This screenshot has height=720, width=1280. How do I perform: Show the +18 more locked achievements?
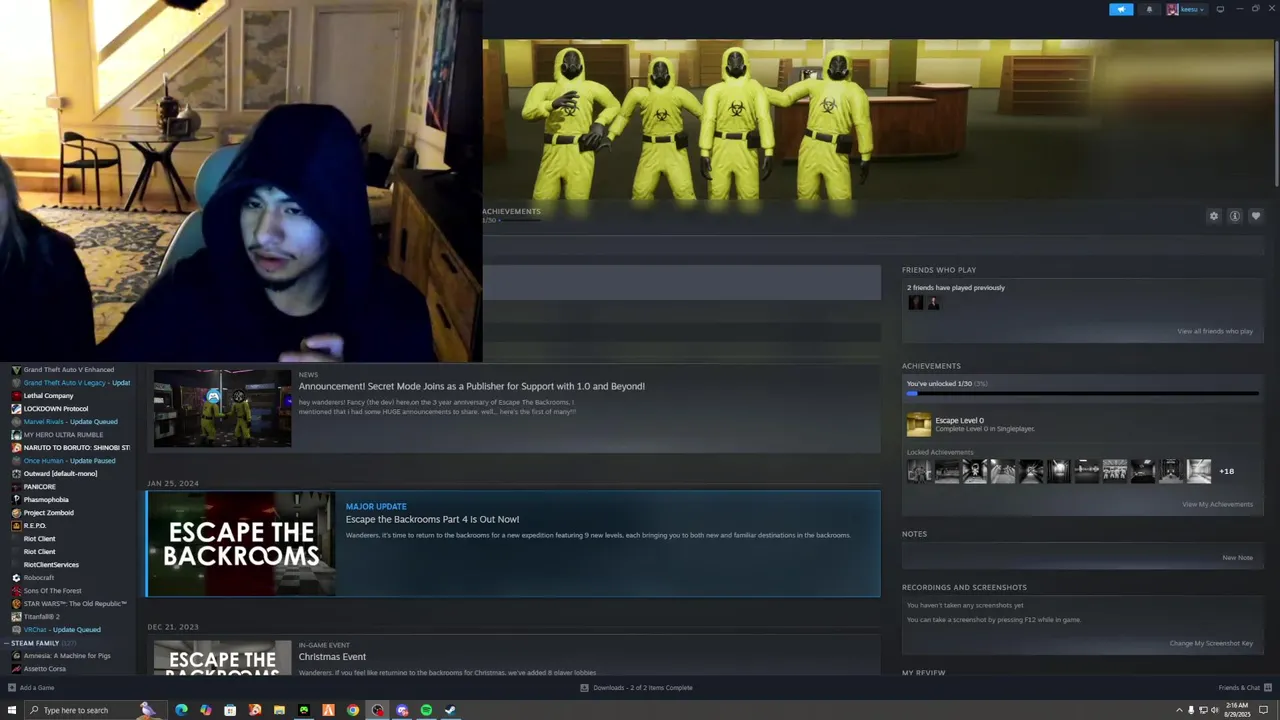[1226, 471]
